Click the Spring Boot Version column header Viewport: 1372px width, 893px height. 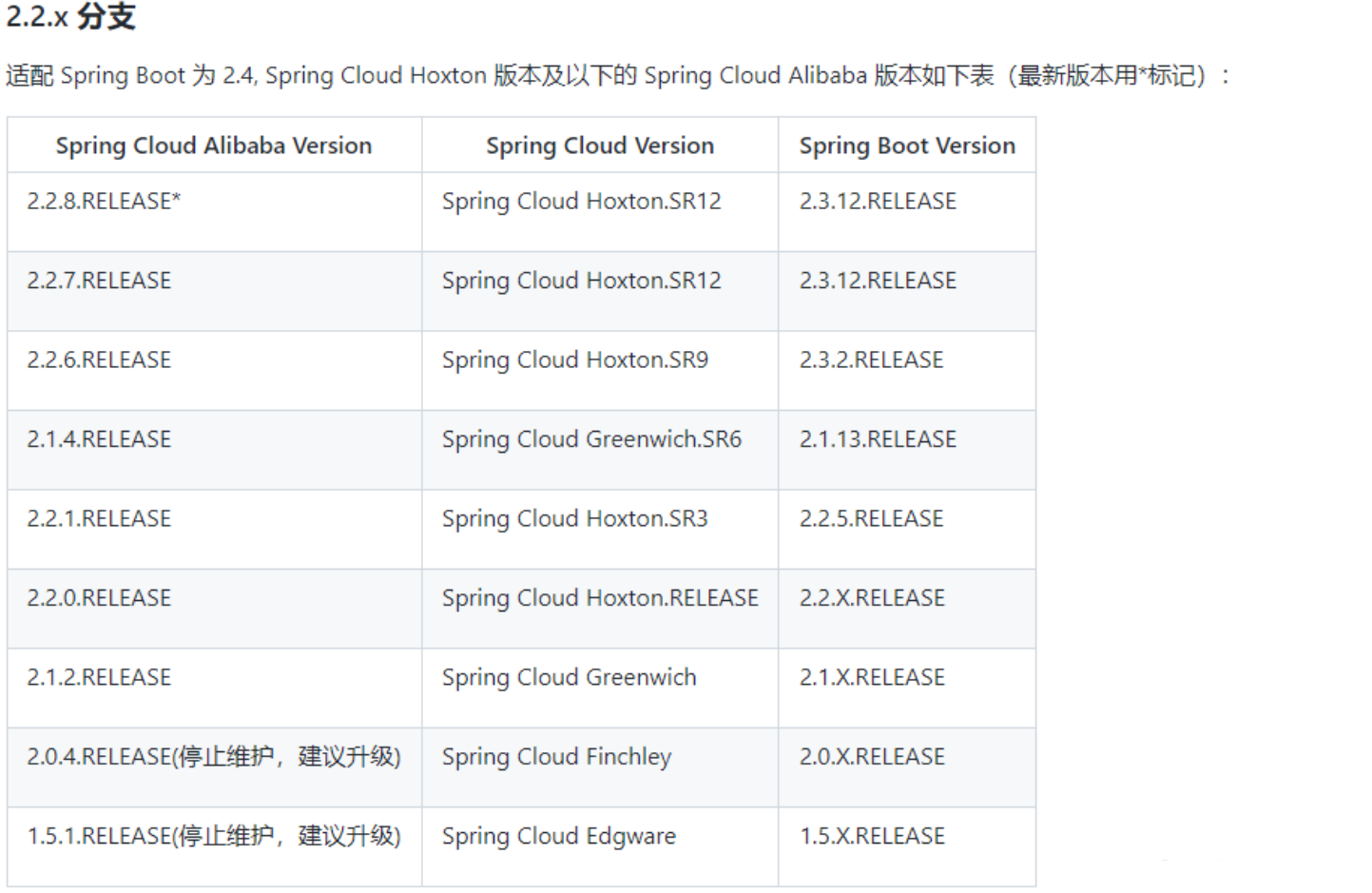click(x=906, y=146)
